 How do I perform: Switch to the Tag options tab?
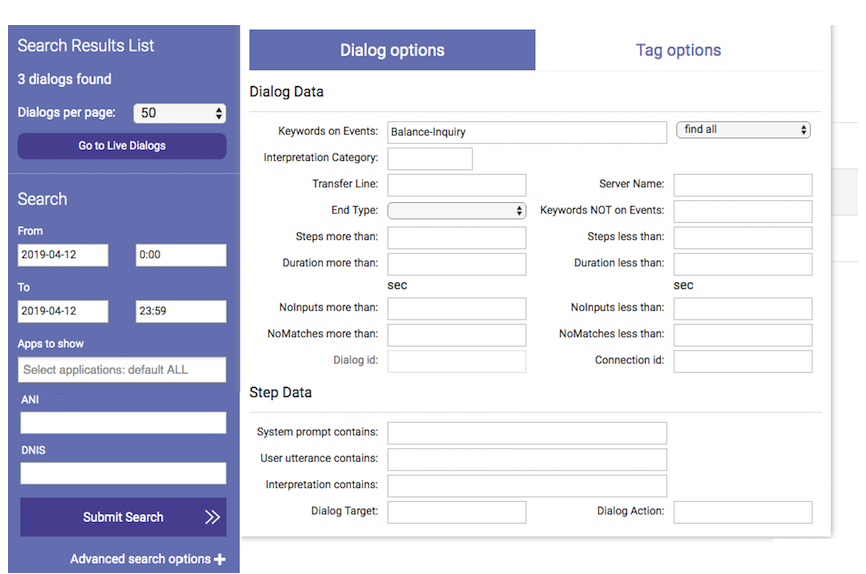click(678, 50)
